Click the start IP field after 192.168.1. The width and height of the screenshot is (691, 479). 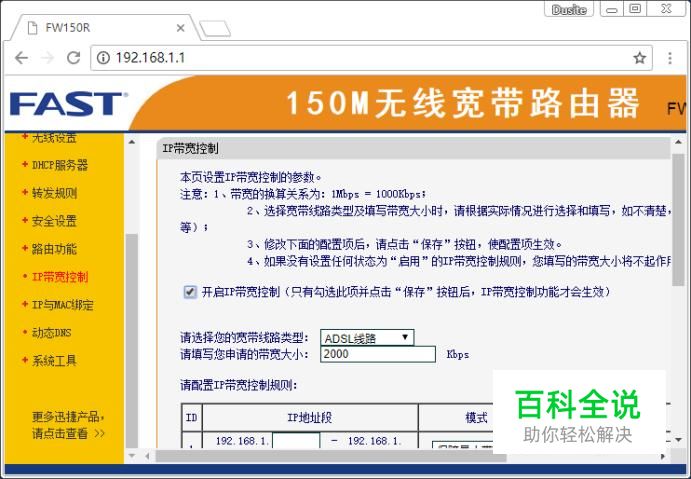pyautogui.click(x=296, y=441)
